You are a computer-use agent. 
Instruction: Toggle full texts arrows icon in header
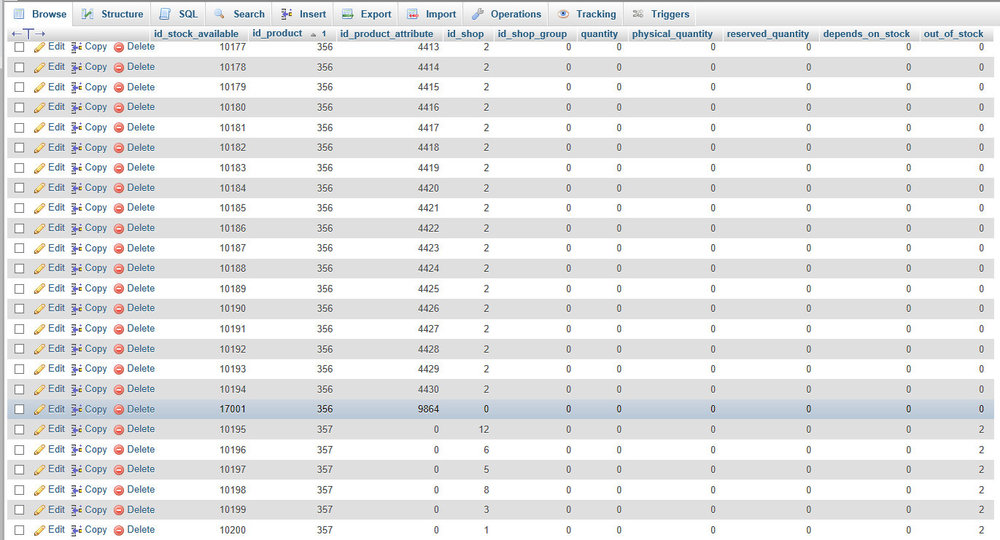click(28, 34)
